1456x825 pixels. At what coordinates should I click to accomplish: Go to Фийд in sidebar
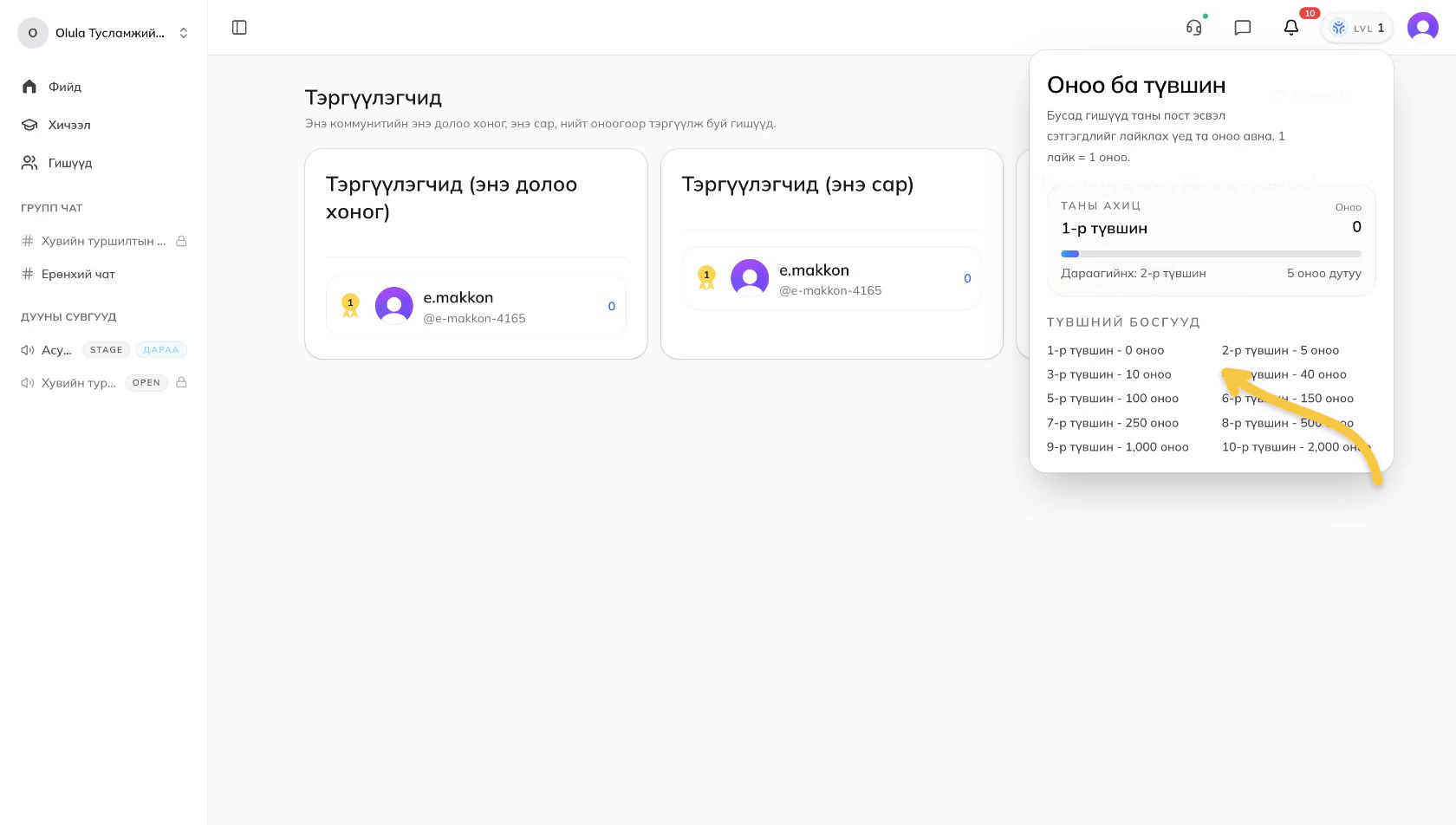point(104,87)
